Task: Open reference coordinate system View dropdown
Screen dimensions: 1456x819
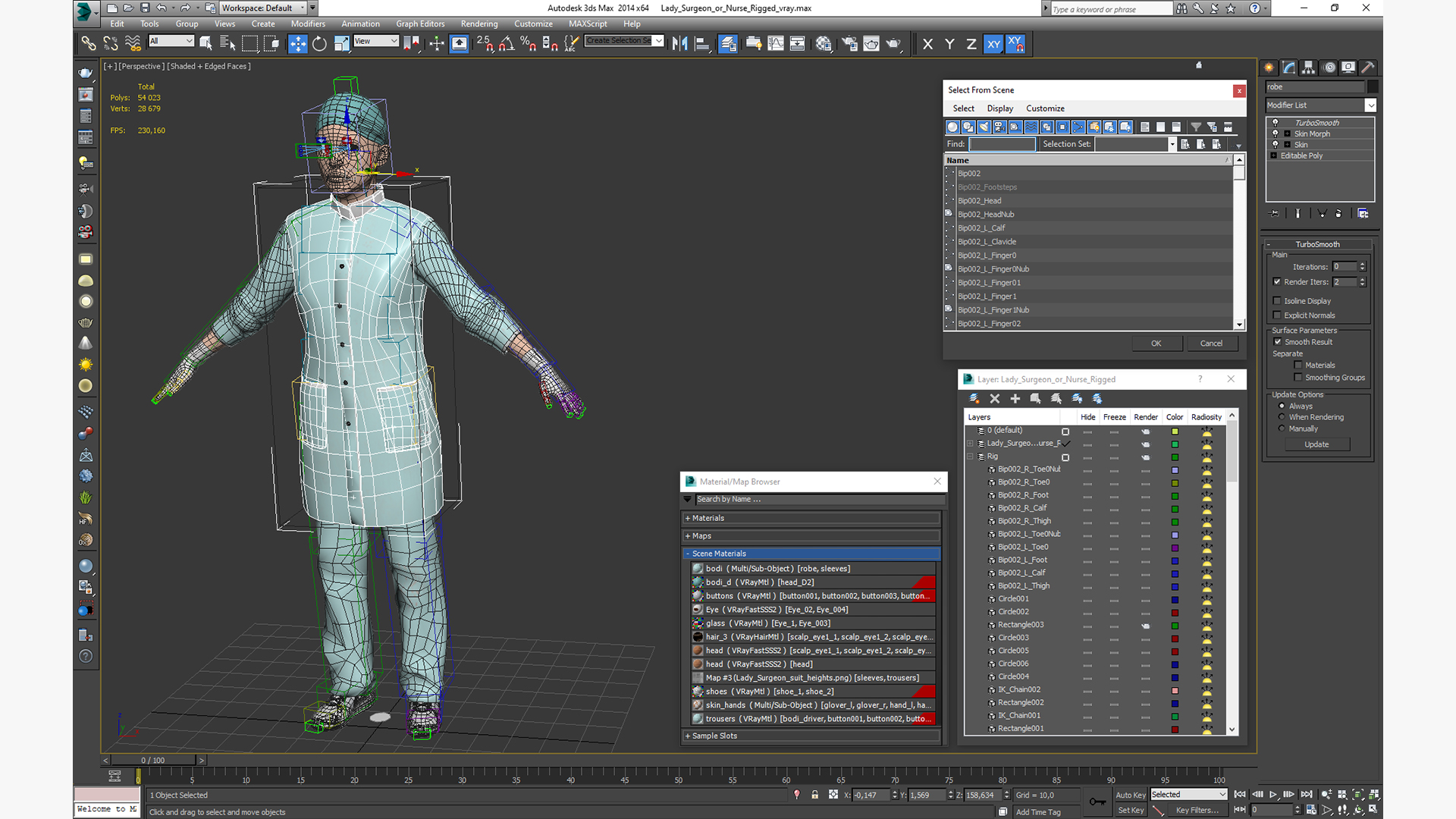Action: (376, 41)
